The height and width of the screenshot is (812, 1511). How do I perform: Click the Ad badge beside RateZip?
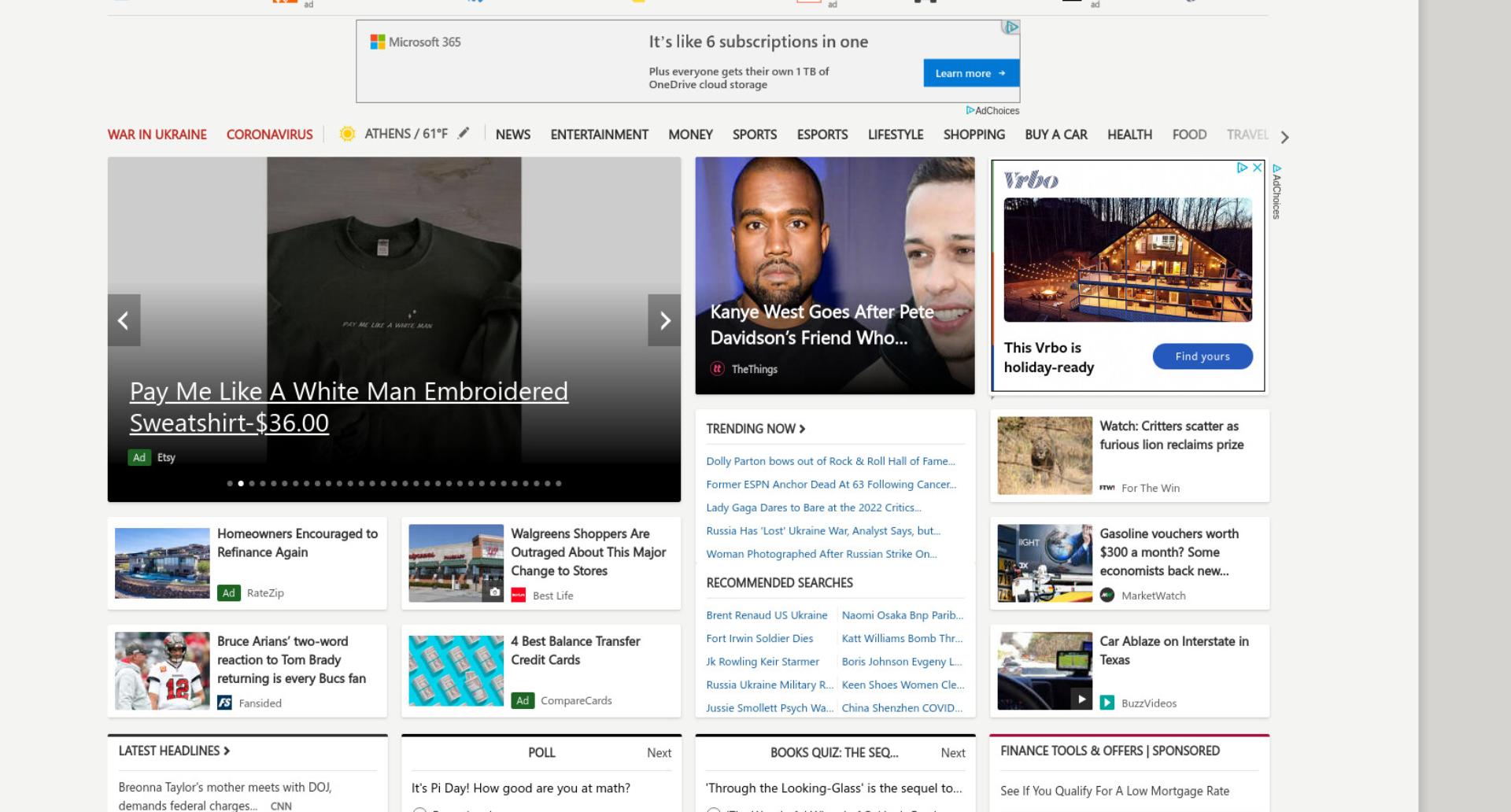point(229,592)
